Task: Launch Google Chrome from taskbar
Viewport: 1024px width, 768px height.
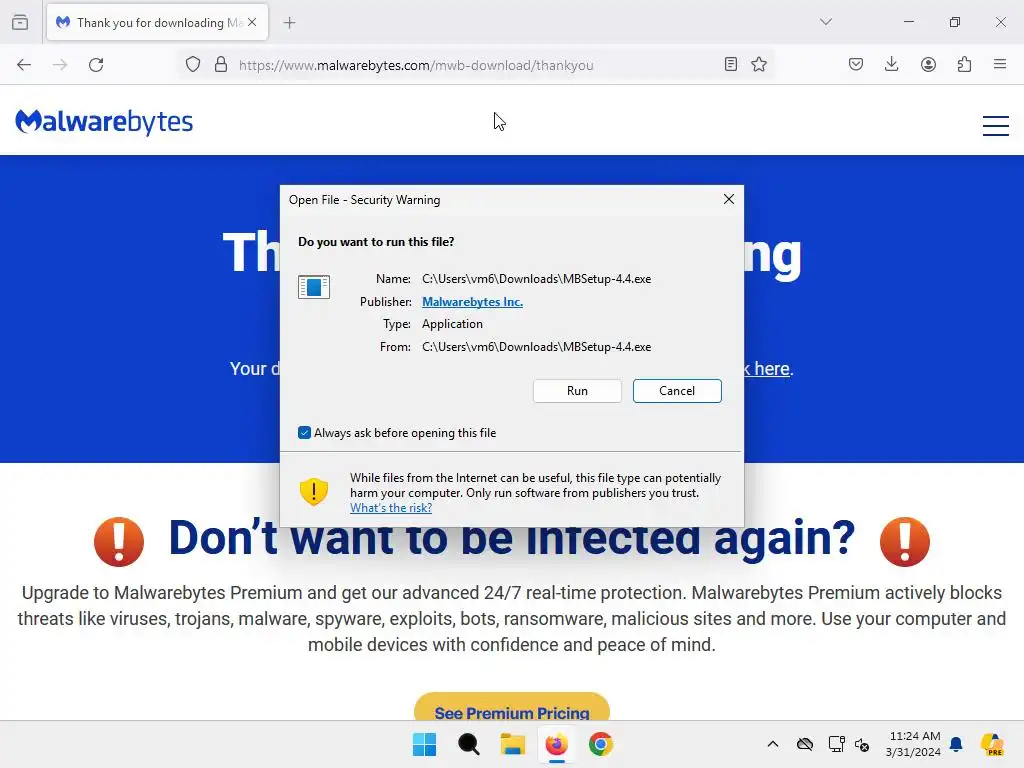Action: (600, 744)
